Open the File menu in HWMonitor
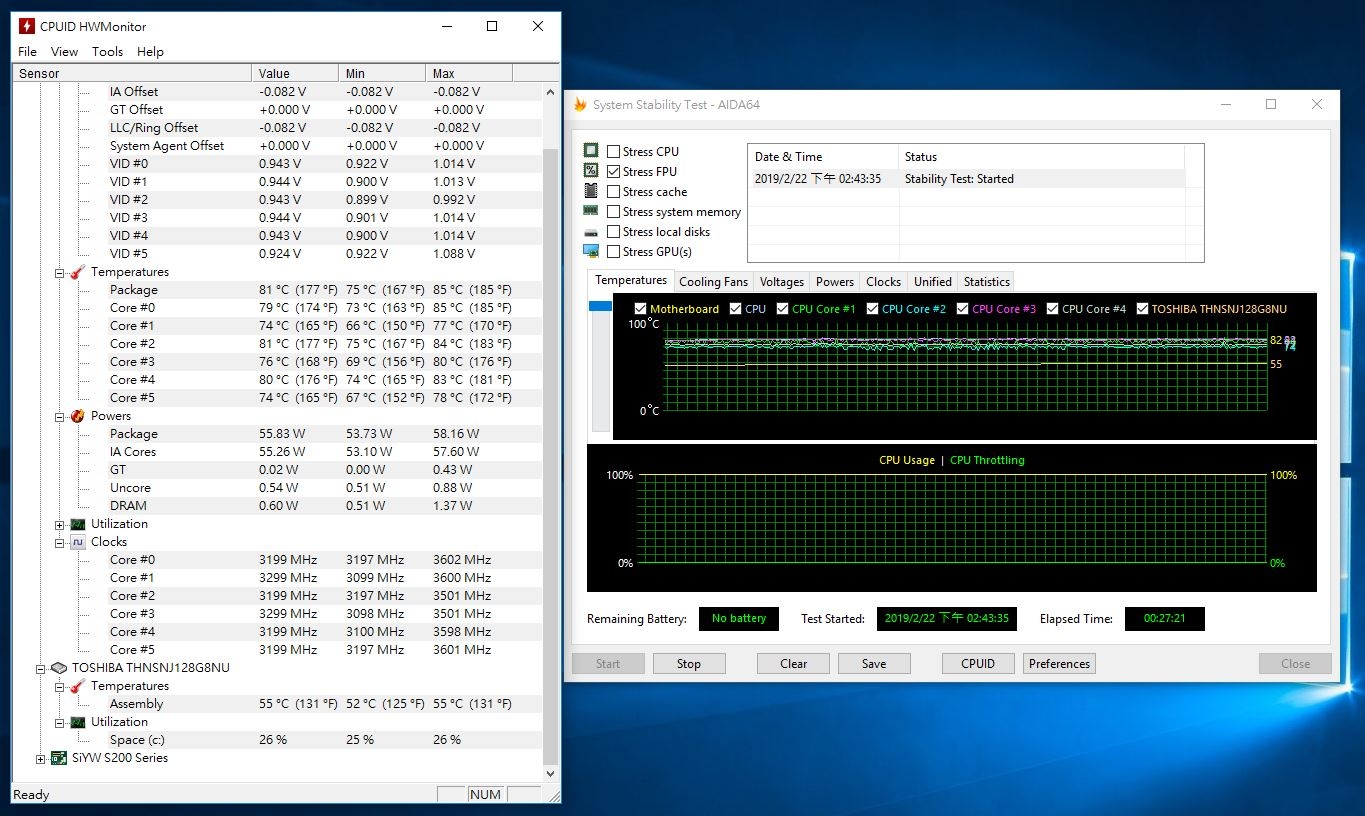 [x=27, y=52]
